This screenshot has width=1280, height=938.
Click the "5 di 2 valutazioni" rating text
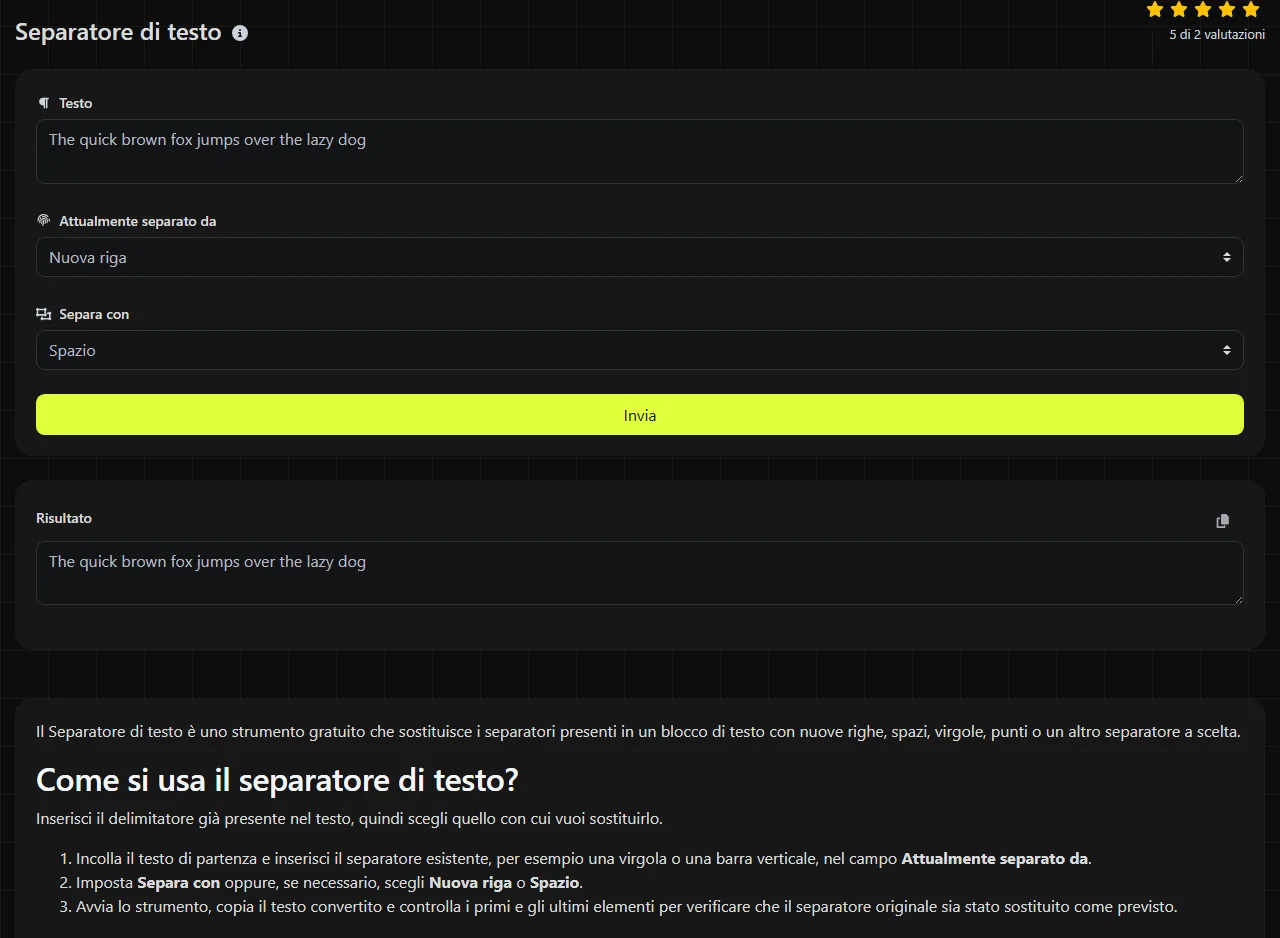pos(1217,35)
